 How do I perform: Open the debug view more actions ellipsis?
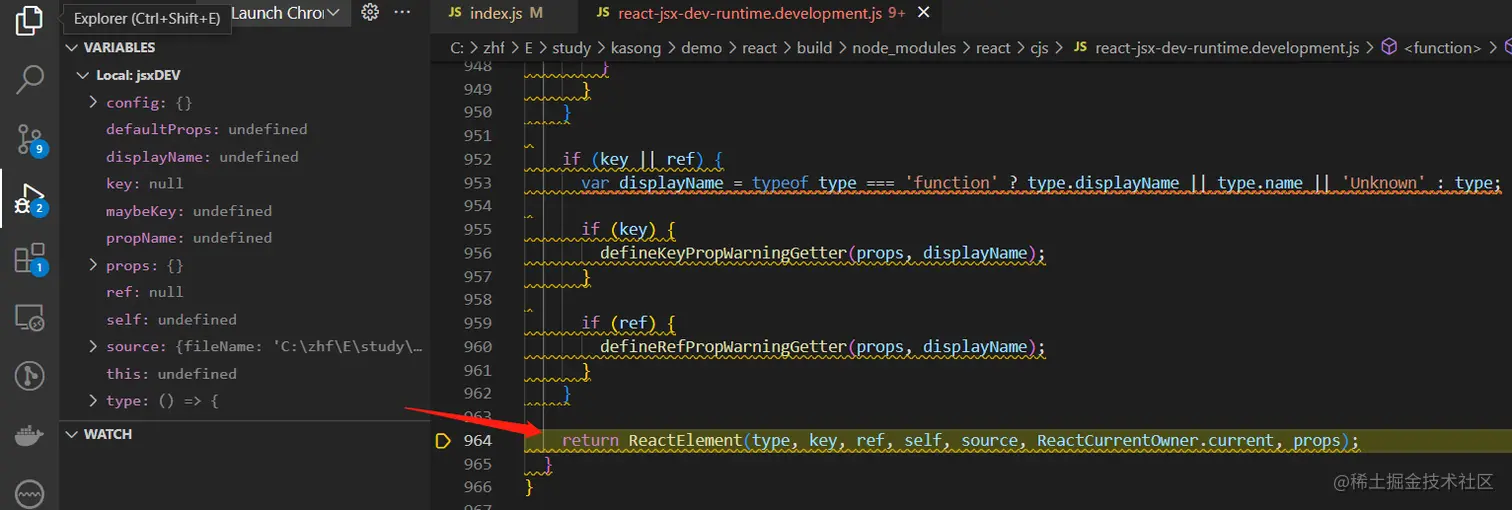coord(402,12)
